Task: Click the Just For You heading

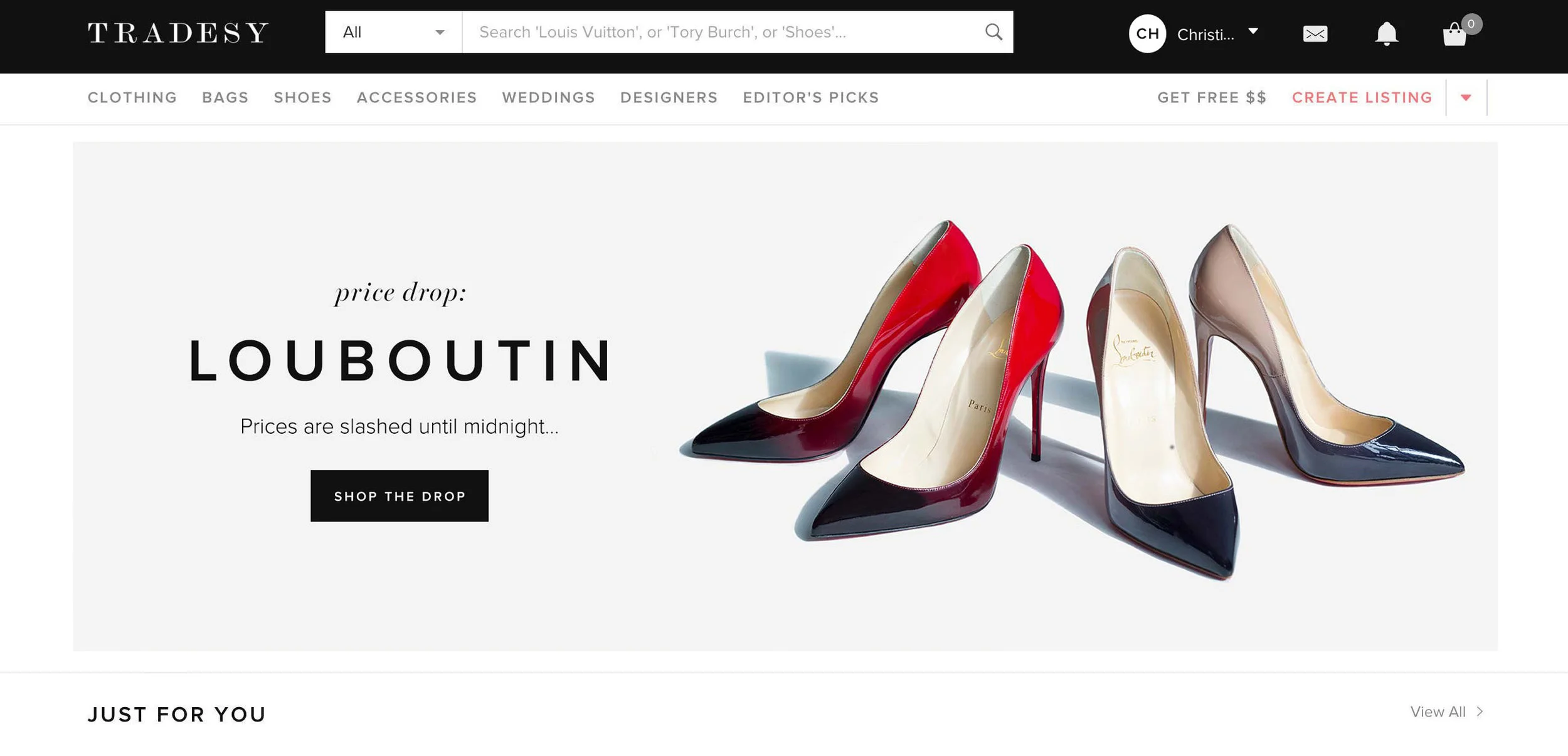Action: coord(177,714)
